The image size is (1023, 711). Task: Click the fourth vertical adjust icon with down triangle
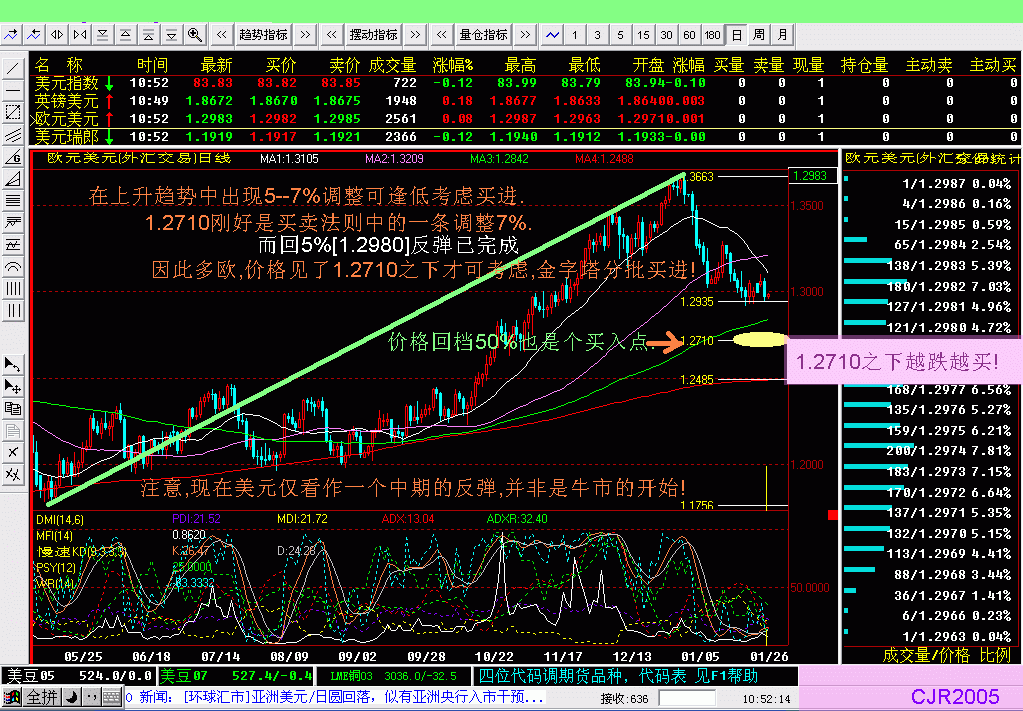171,35
